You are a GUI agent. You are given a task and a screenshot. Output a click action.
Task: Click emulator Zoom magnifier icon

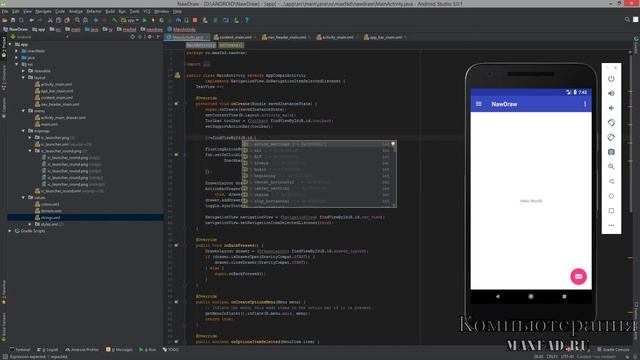pos(611,167)
